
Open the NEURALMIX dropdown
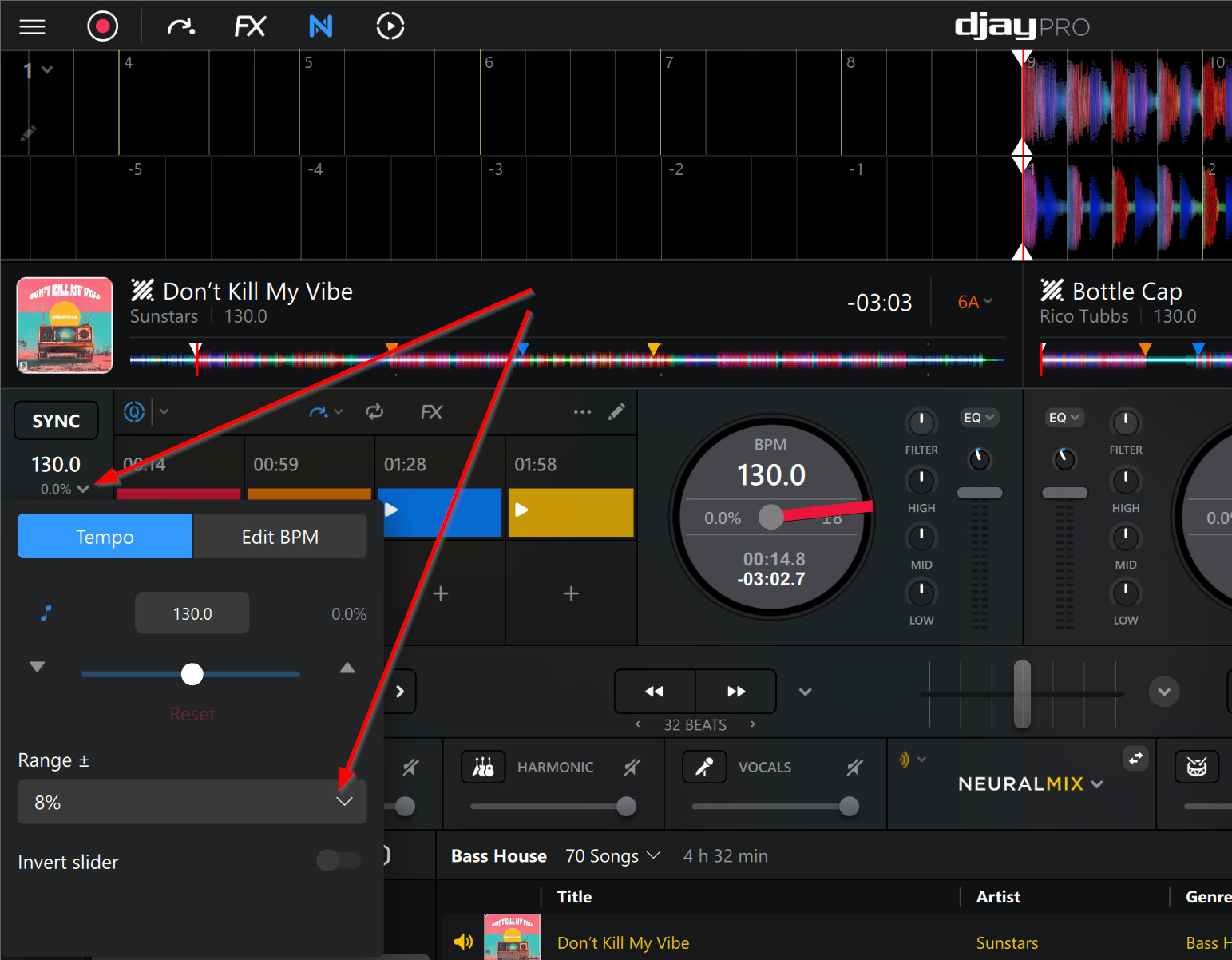click(1030, 784)
